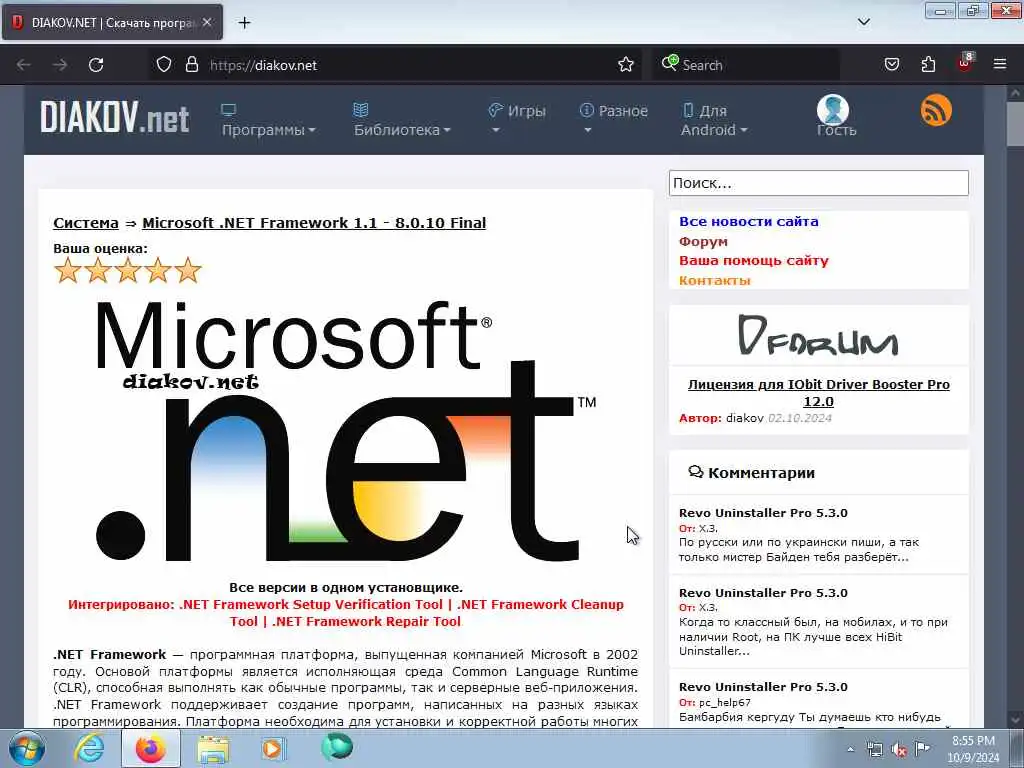This screenshot has height=768, width=1024.
Task: Open Windows Explorer from taskbar
Action: (213, 749)
